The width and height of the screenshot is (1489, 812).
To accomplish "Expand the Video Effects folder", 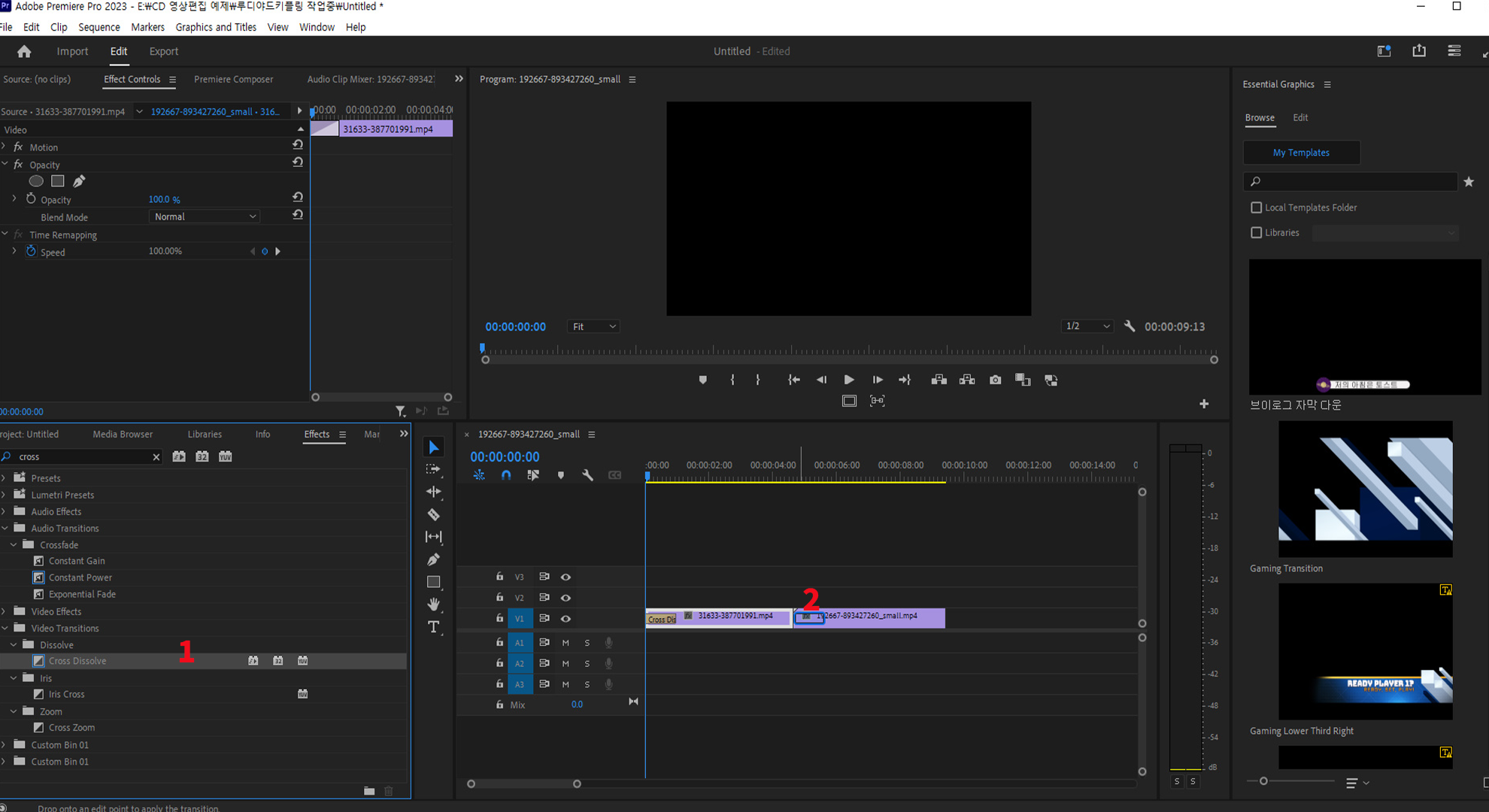I will pos(5,611).
